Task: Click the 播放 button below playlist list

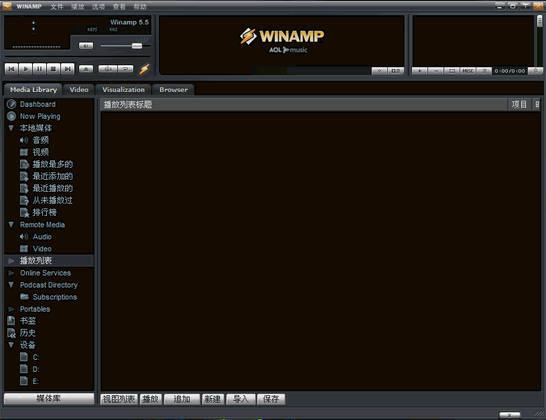Action: (151, 399)
